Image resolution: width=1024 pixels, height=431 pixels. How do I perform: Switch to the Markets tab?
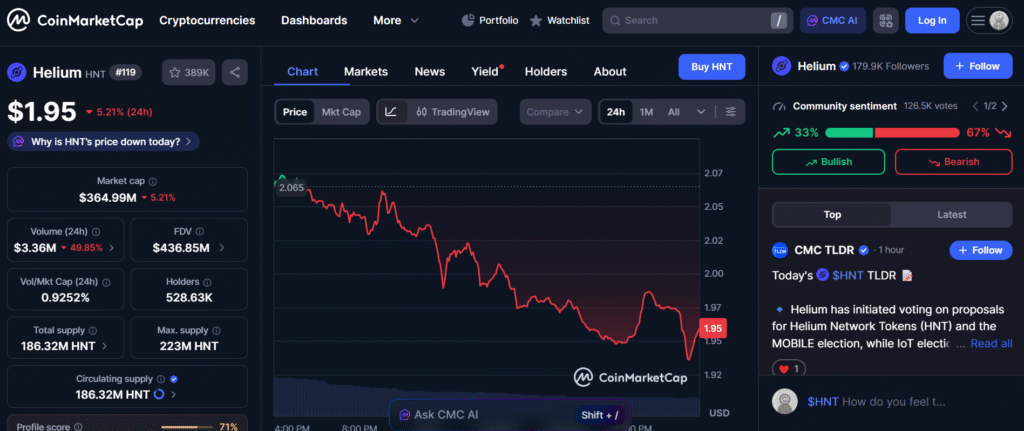click(366, 72)
